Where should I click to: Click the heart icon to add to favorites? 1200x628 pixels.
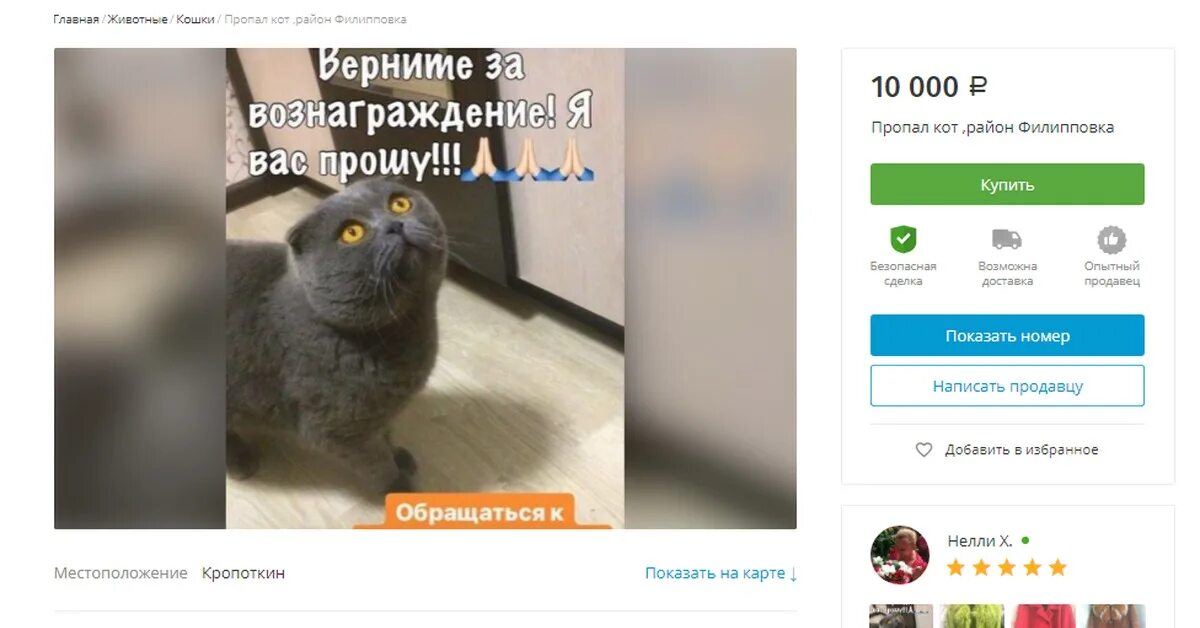924,450
